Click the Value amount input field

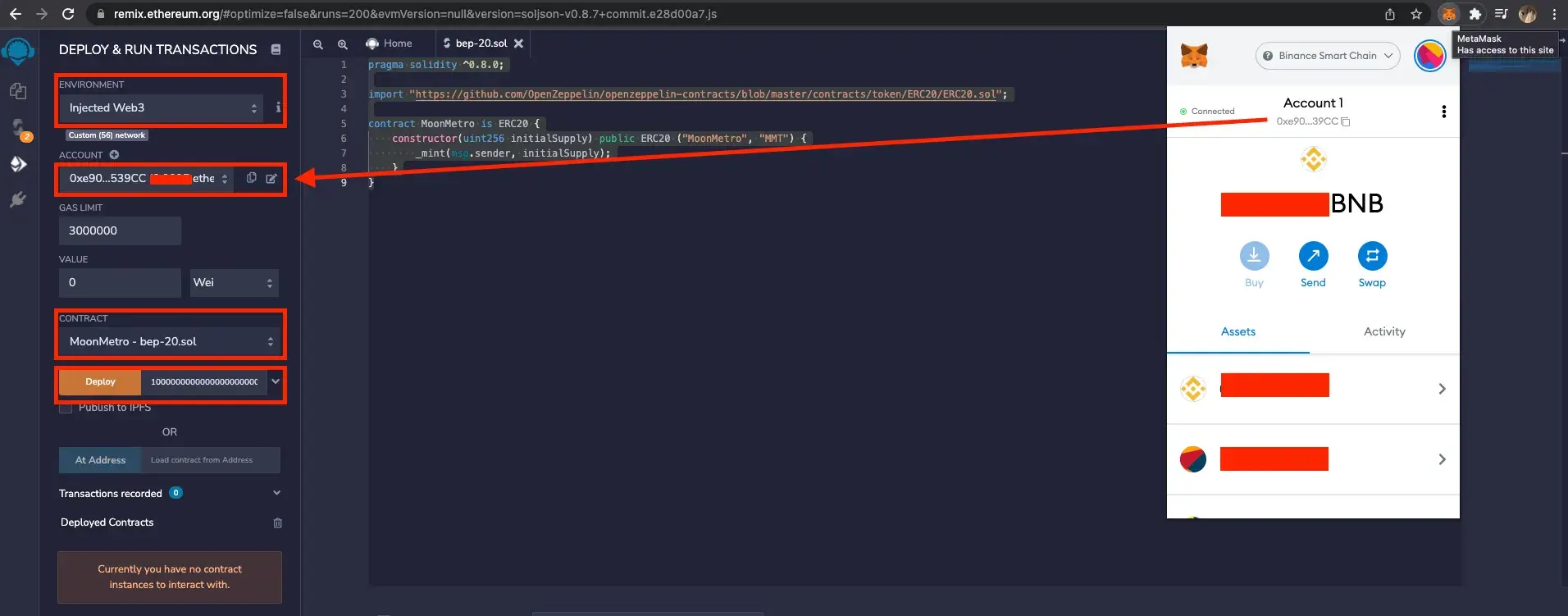(120, 282)
